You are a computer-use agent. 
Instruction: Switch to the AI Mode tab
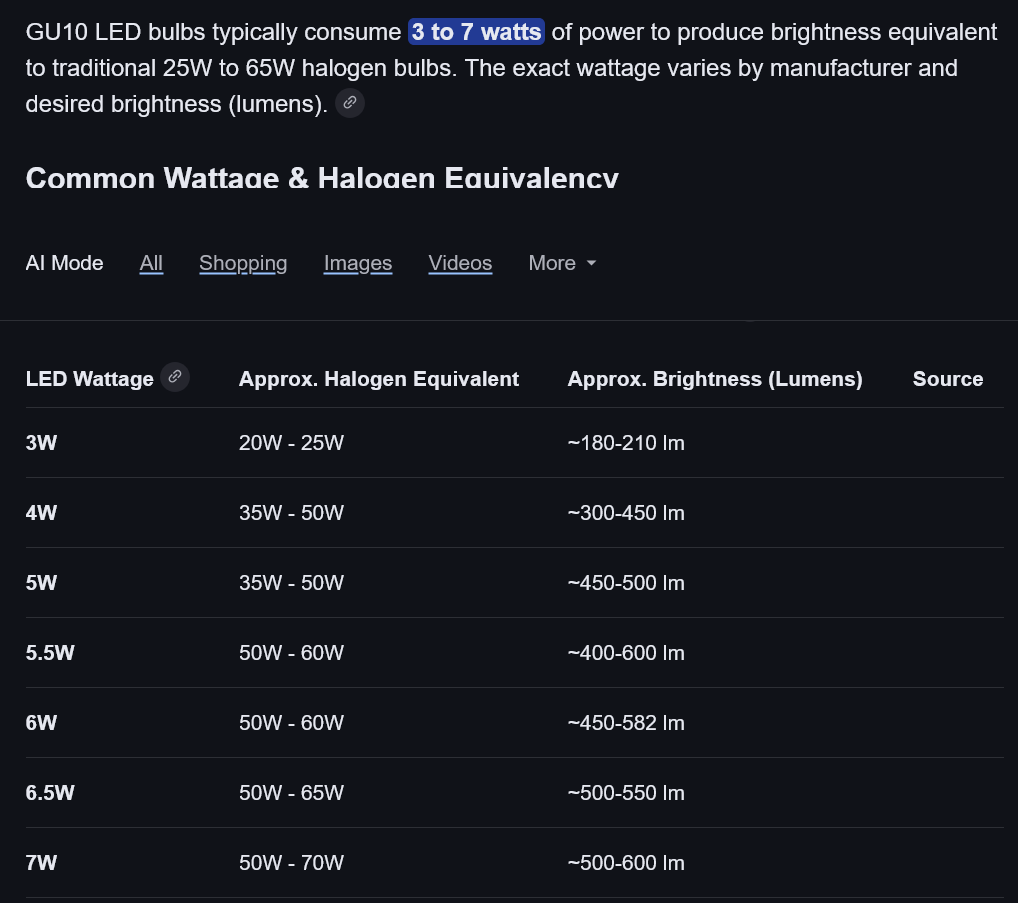click(x=64, y=263)
